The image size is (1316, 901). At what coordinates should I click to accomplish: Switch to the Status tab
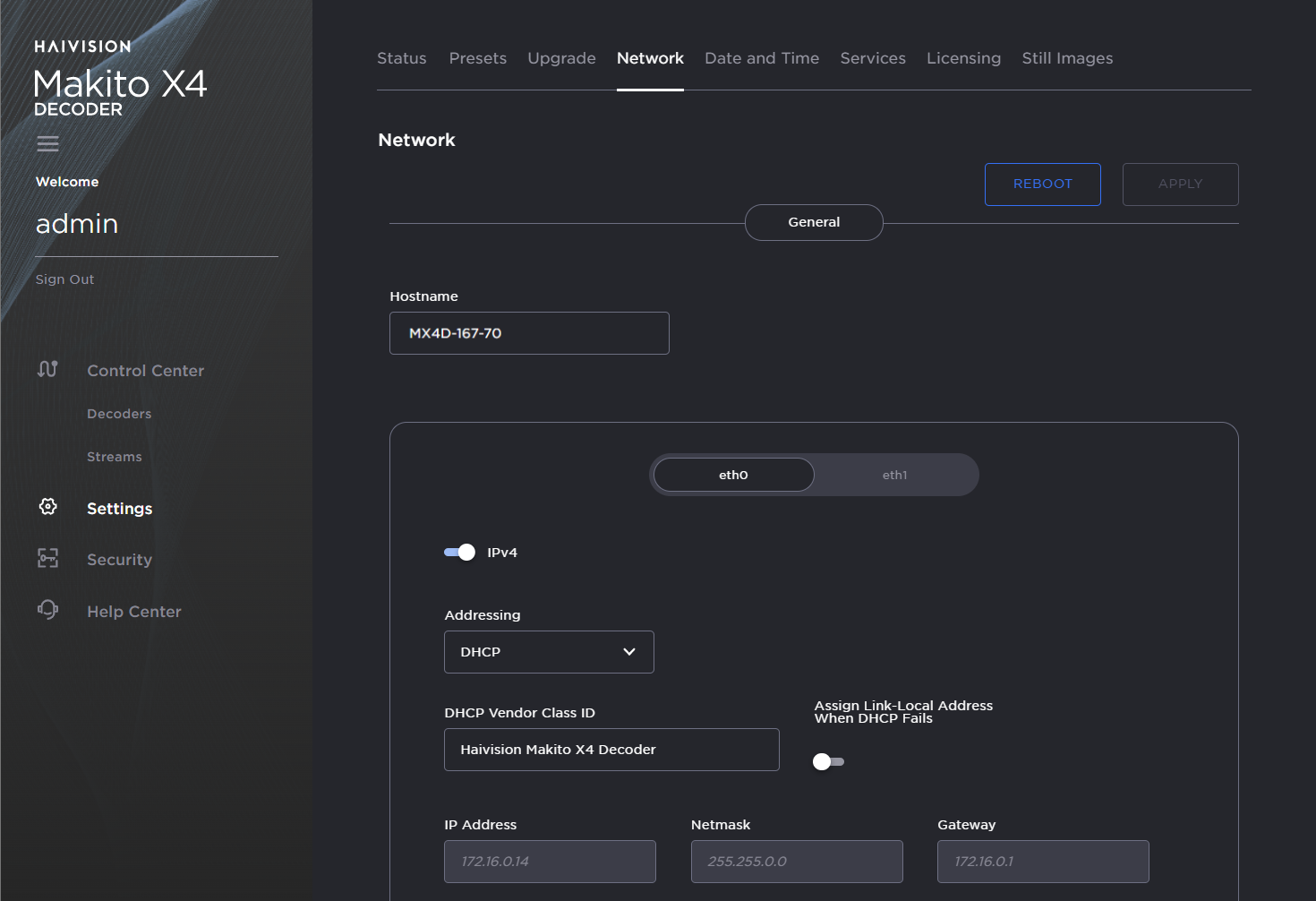point(401,57)
